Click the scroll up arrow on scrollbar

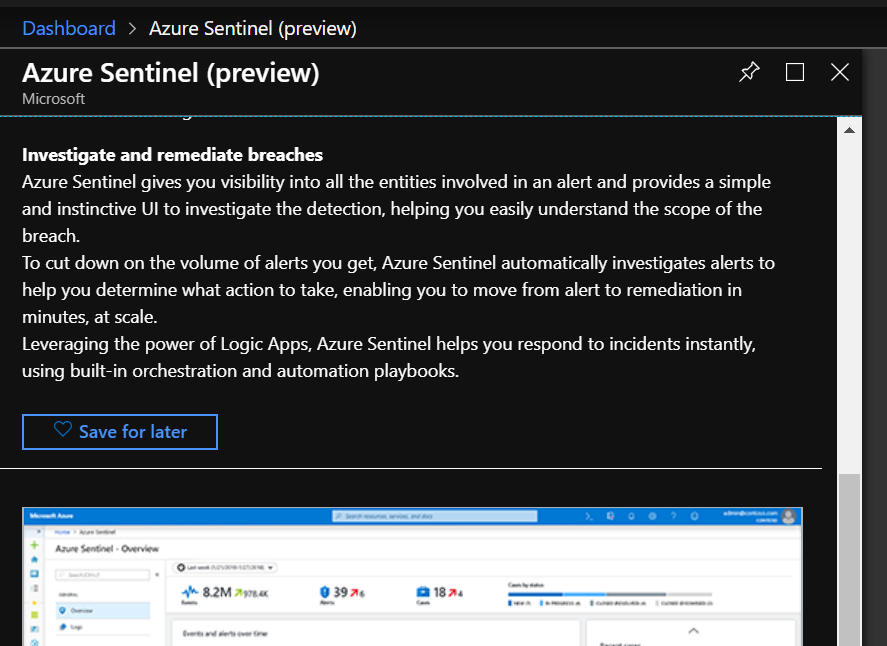point(849,130)
